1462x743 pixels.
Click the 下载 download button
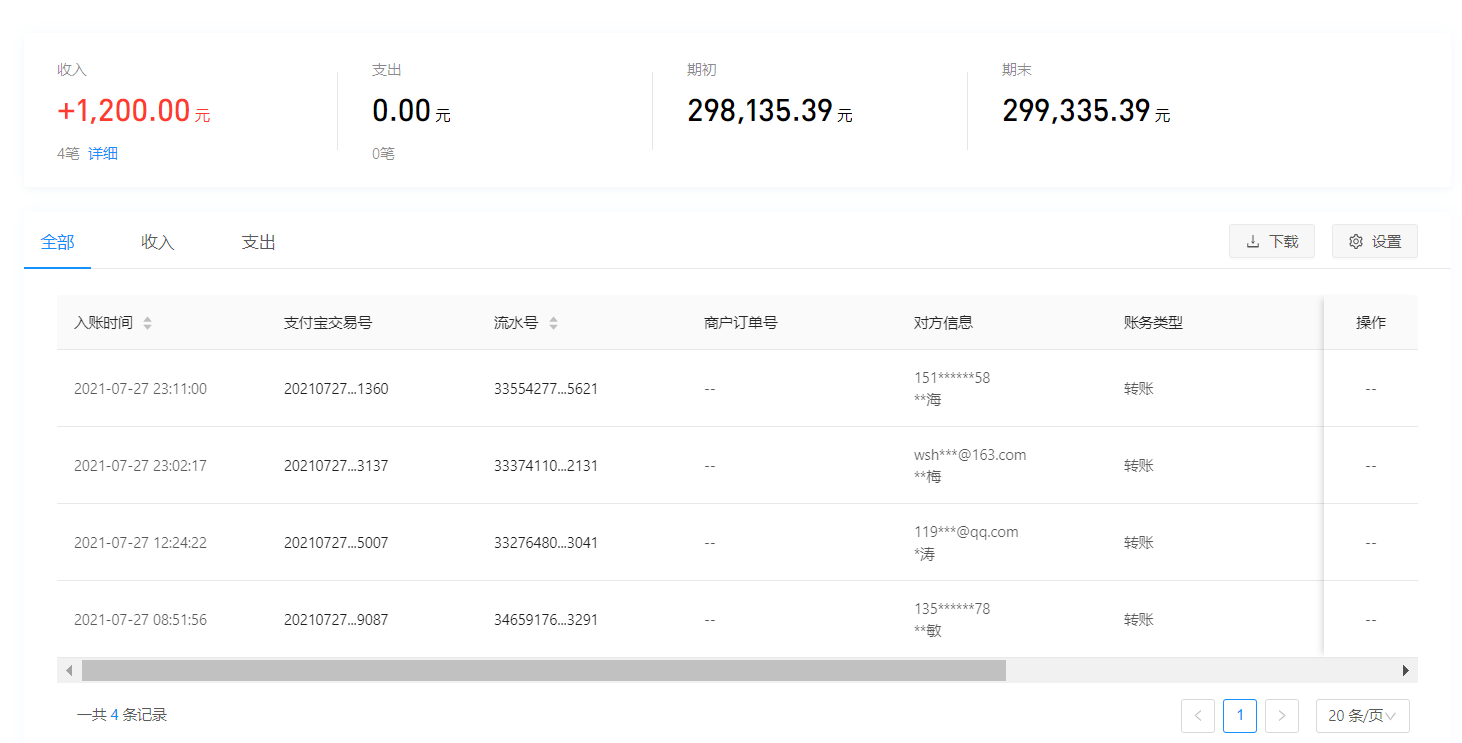1271,241
